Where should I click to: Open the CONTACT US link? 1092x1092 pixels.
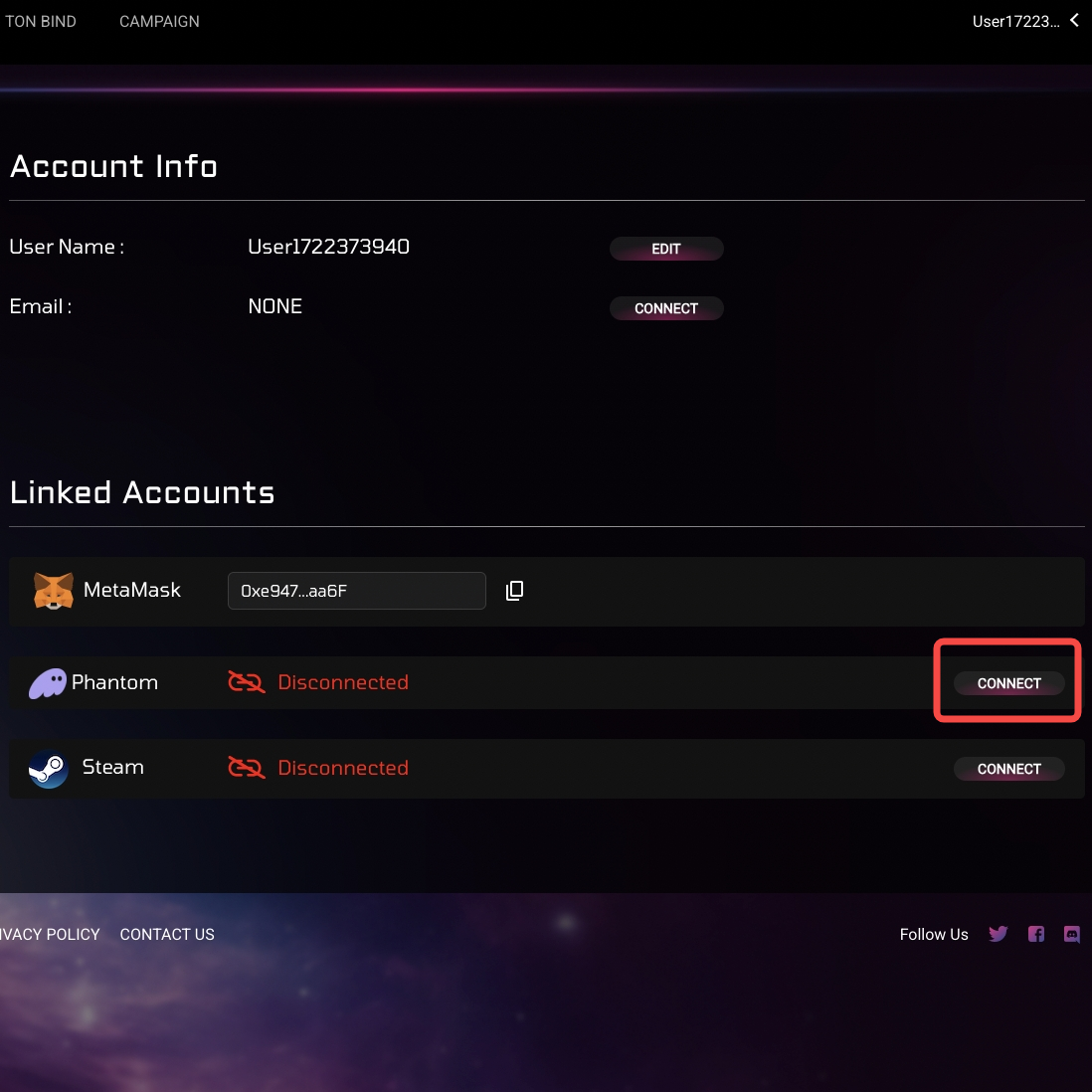click(167, 935)
